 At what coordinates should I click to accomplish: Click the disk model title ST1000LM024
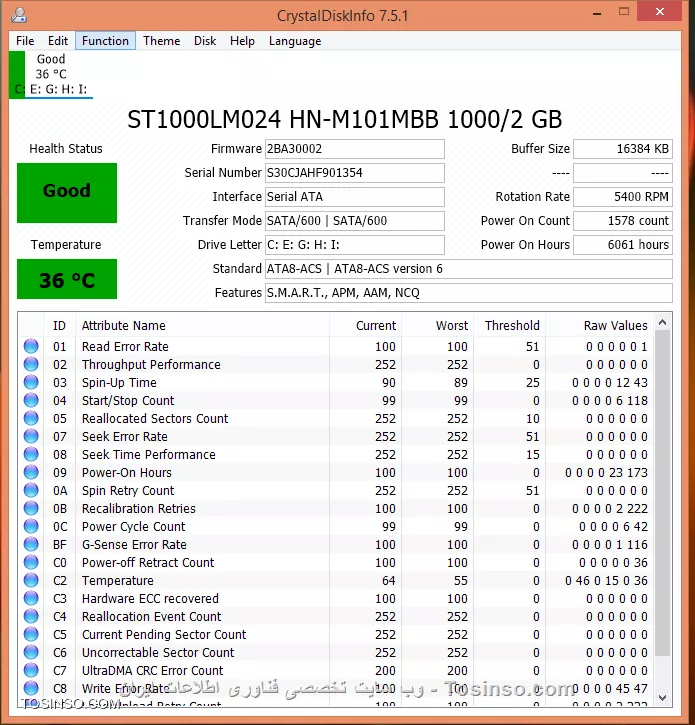pos(344,120)
